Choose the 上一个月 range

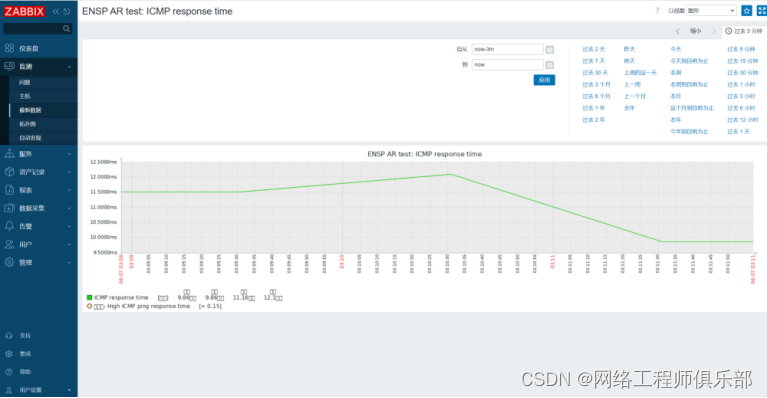tap(634, 96)
